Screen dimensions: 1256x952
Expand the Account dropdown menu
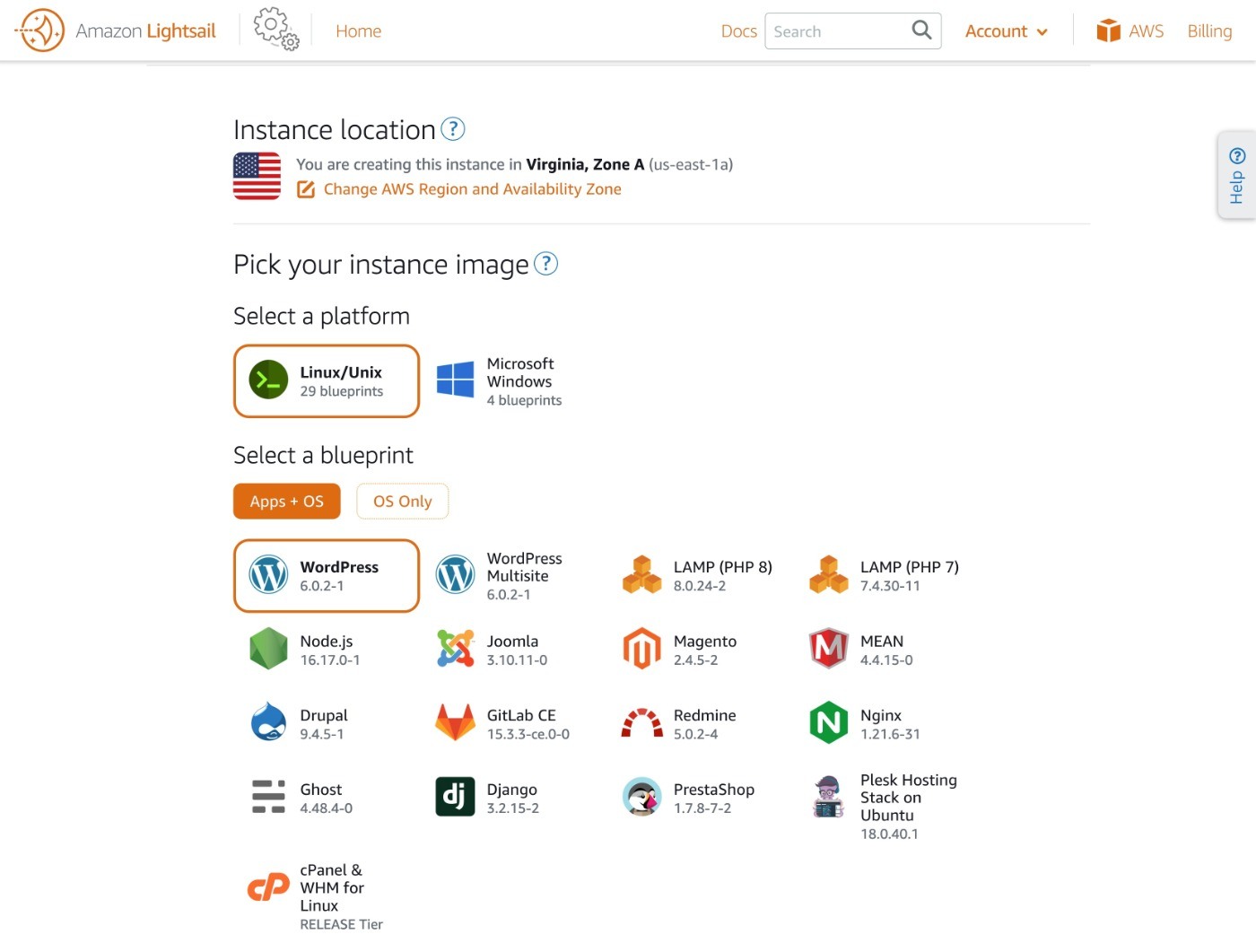tap(1007, 31)
